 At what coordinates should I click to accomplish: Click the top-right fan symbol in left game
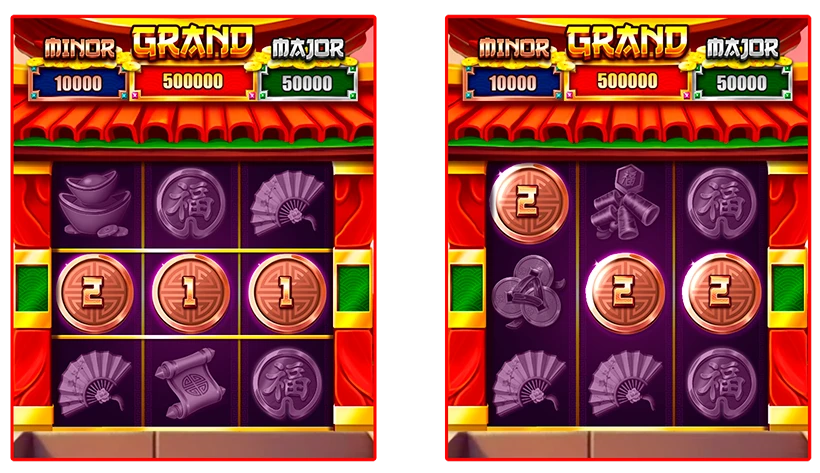tap(286, 203)
